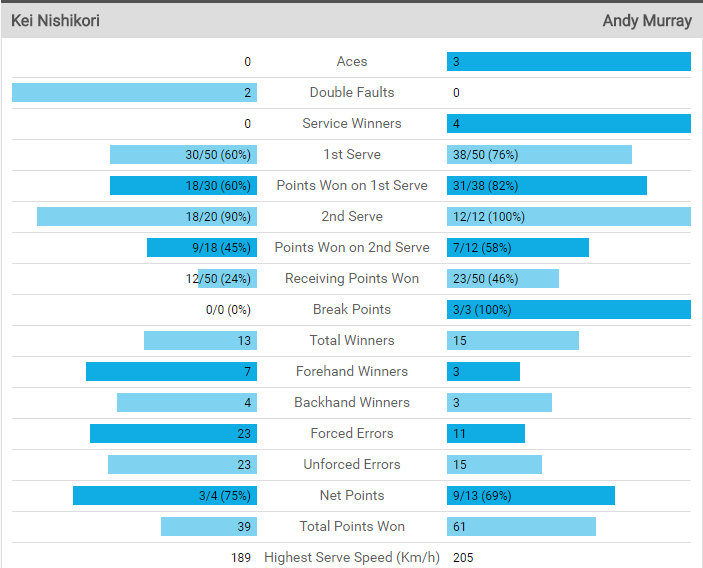
Task: Click Murray's Total Points Won bar 61
Action: [521, 527]
